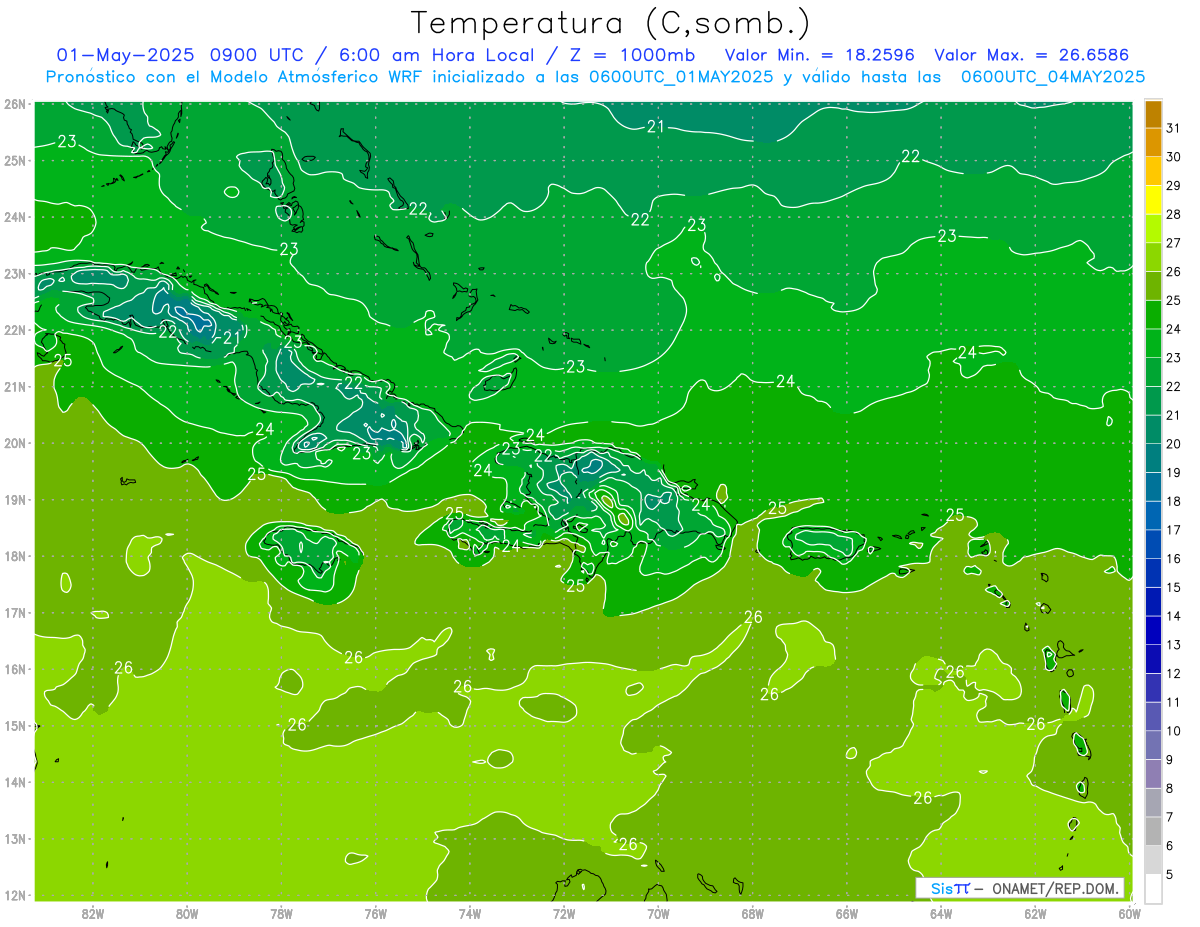This screenshot has width=1200, height=927.
Task: Click legend value 29 on color bar
Action: 1174,186
